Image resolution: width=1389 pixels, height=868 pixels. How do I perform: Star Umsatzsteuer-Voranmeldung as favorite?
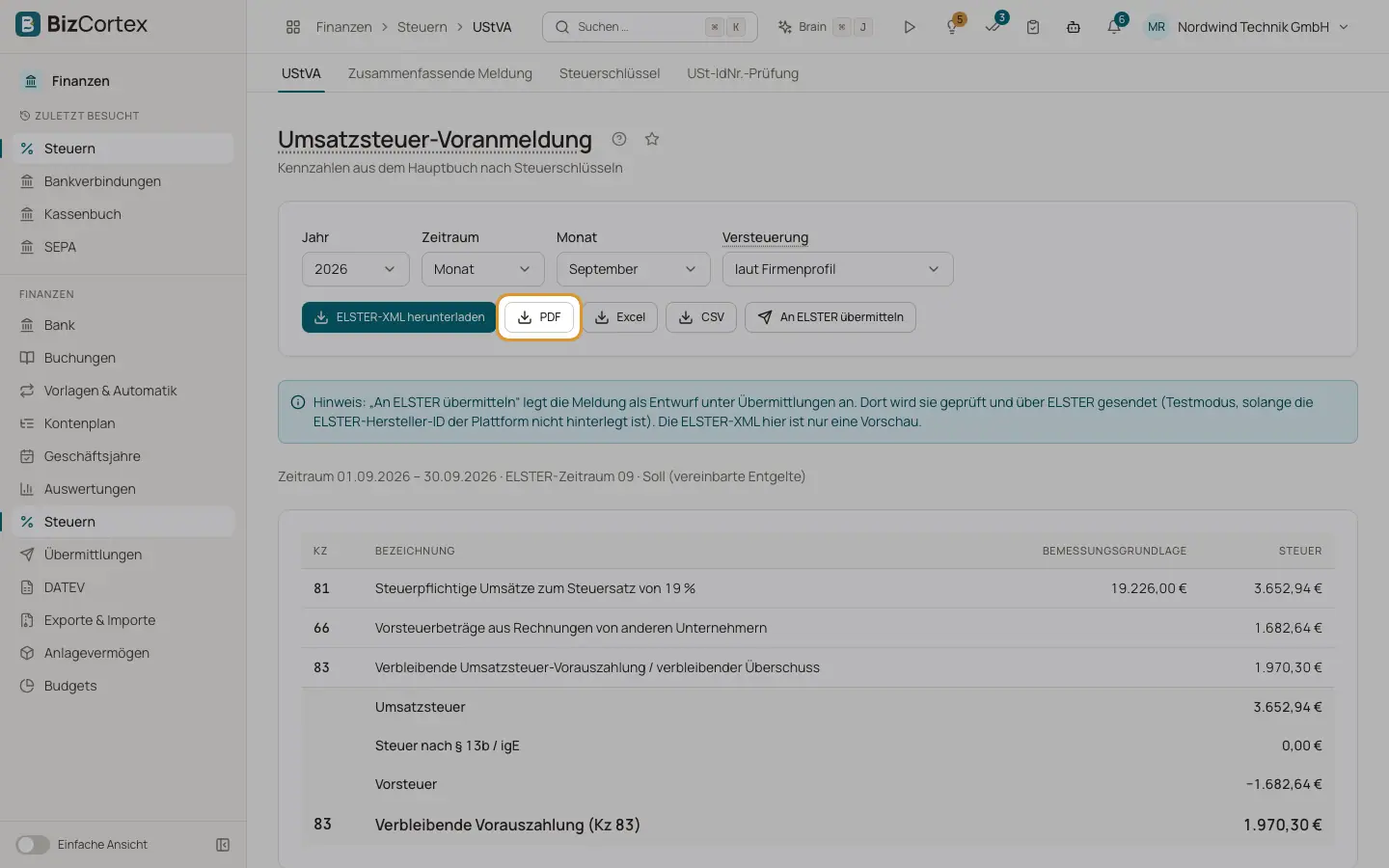tap(652, 139)
